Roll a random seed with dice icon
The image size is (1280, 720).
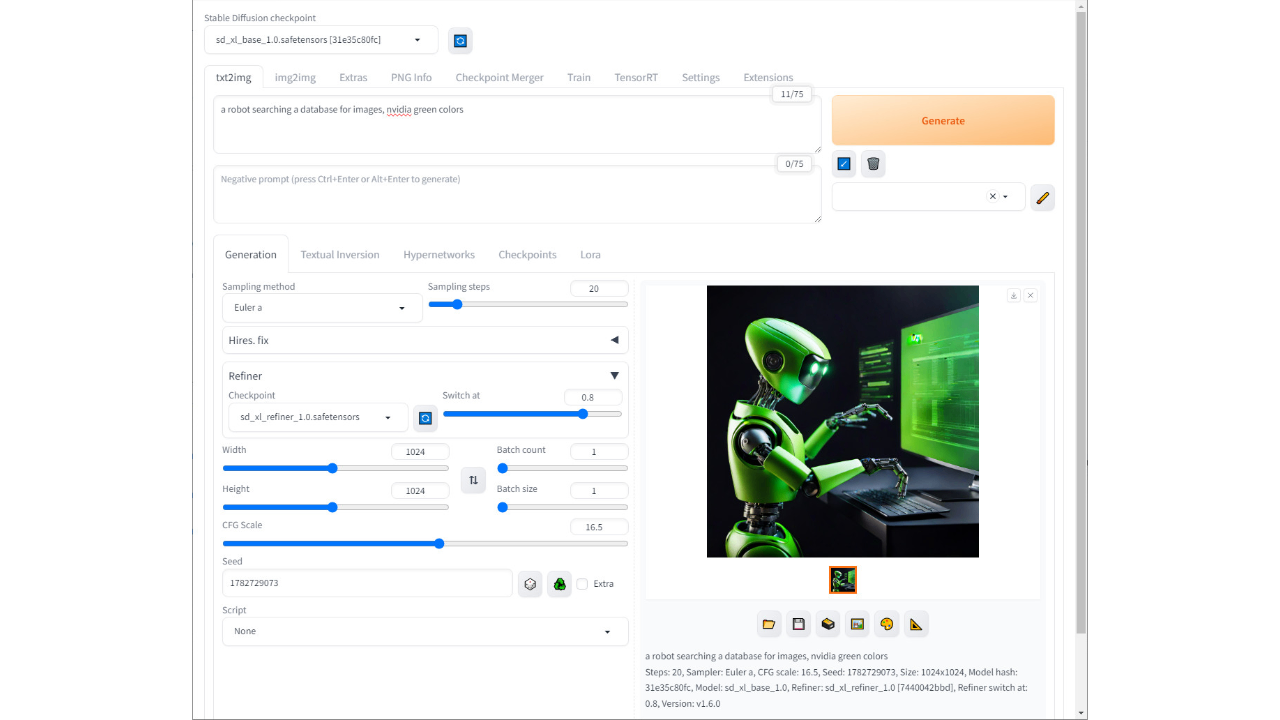click(530, 583)
